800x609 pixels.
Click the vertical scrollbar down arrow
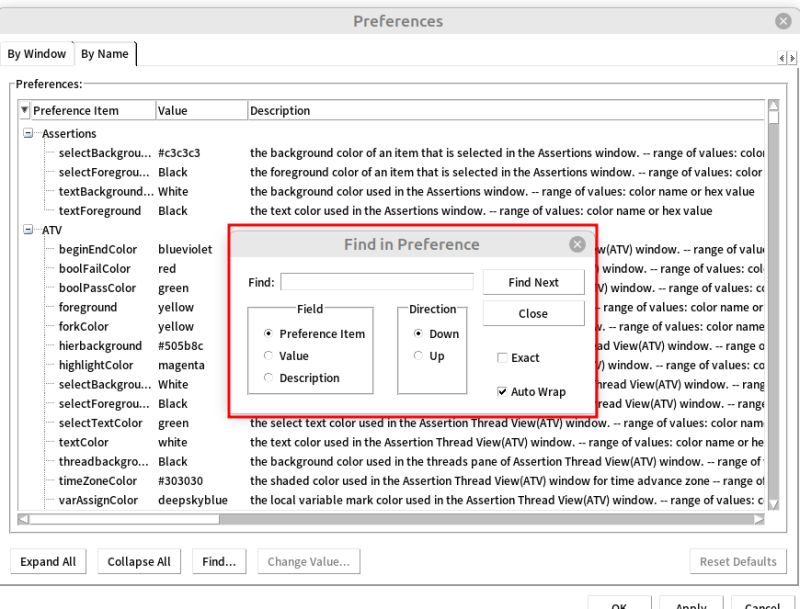pos(773,504)
